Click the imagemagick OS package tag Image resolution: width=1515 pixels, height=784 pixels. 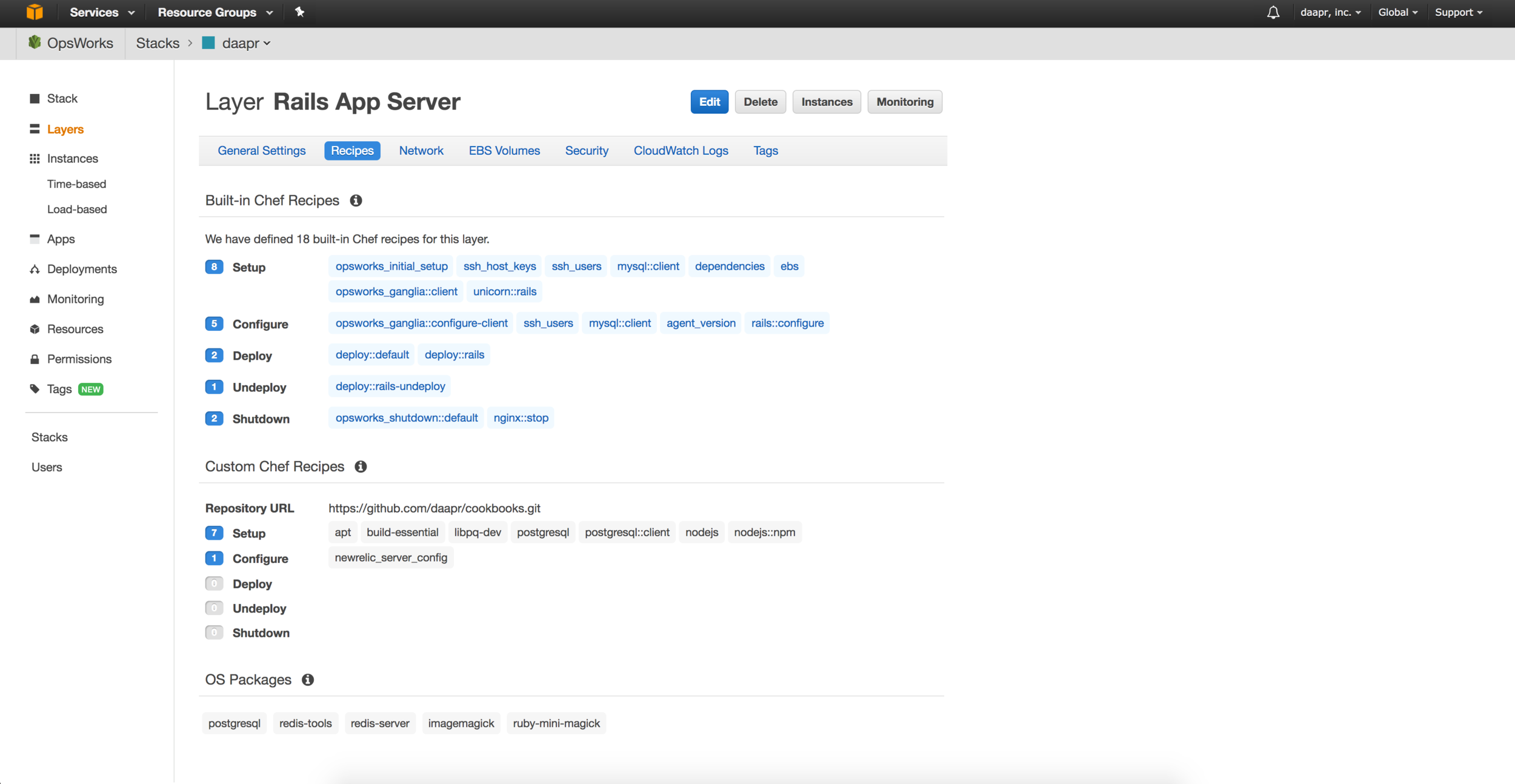tap(461, 723)
